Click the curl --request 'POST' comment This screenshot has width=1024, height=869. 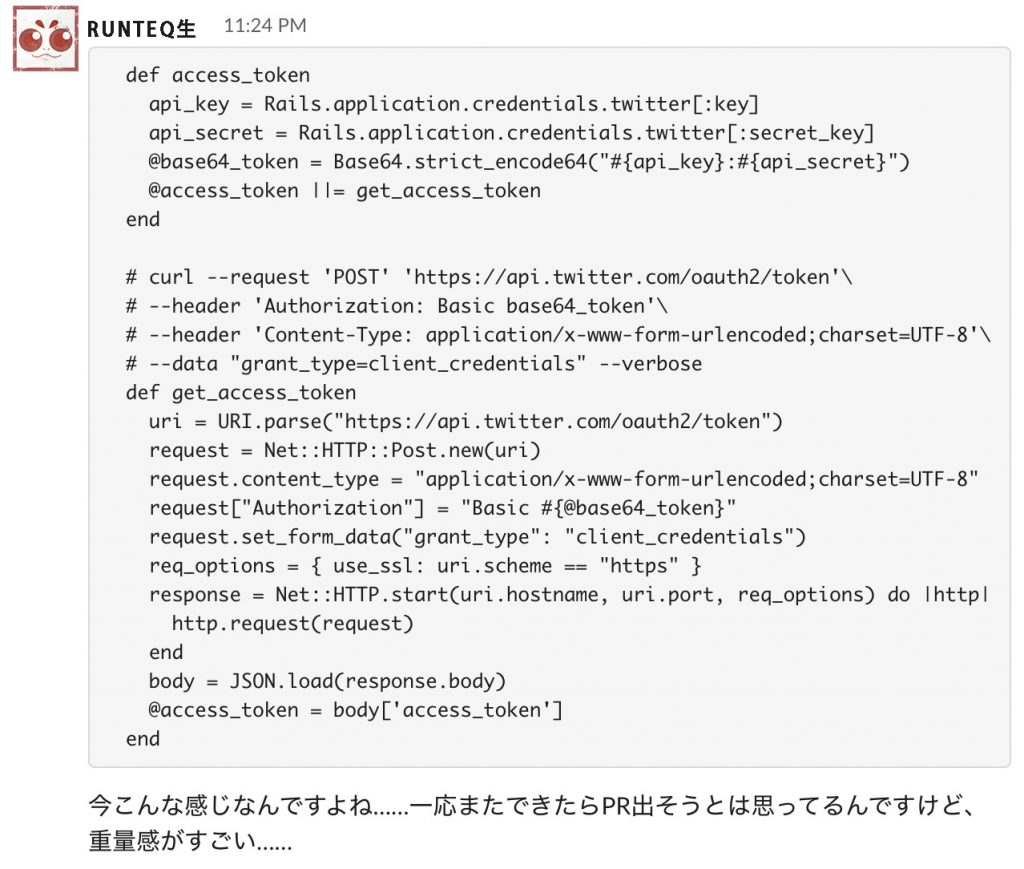[x=489, y=277]
